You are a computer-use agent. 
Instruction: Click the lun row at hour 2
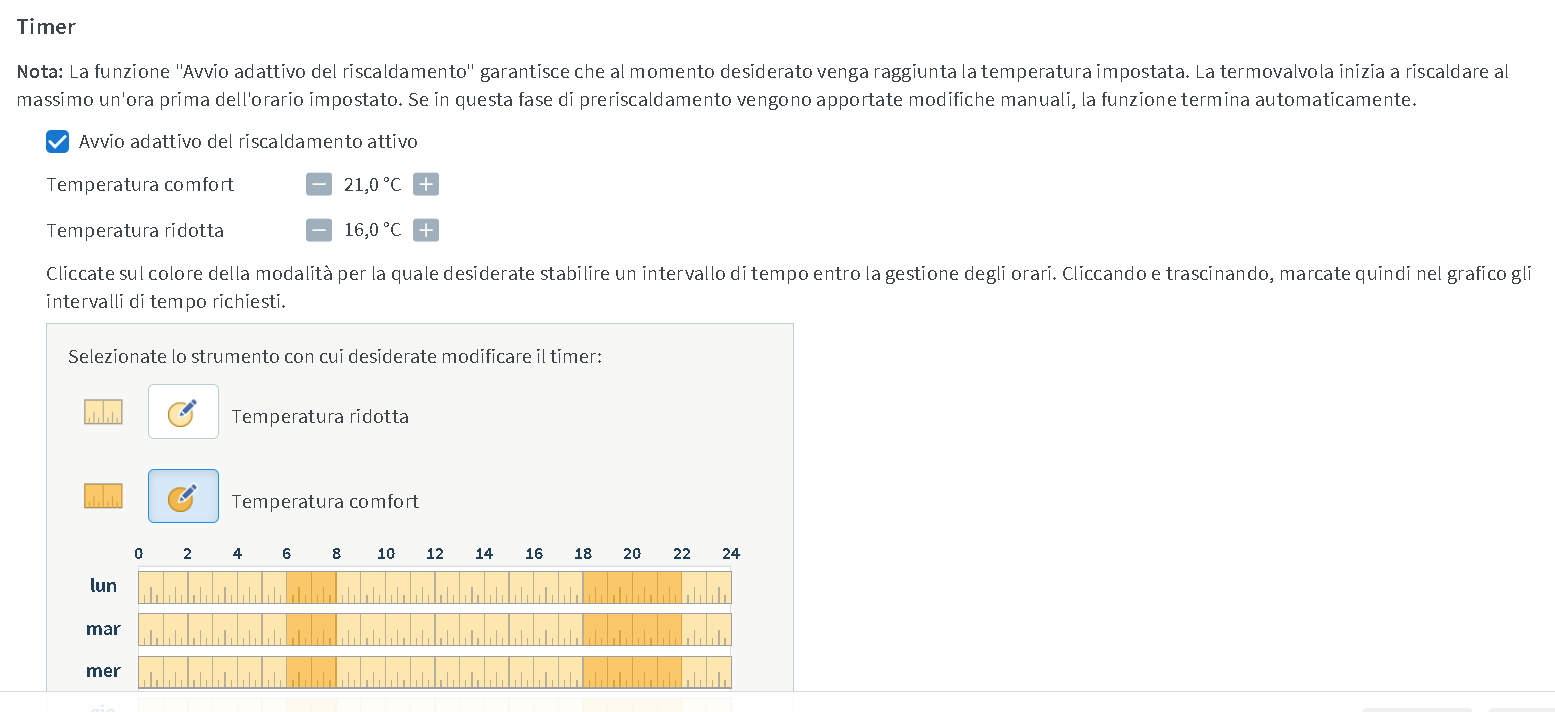tap(200, 587)
